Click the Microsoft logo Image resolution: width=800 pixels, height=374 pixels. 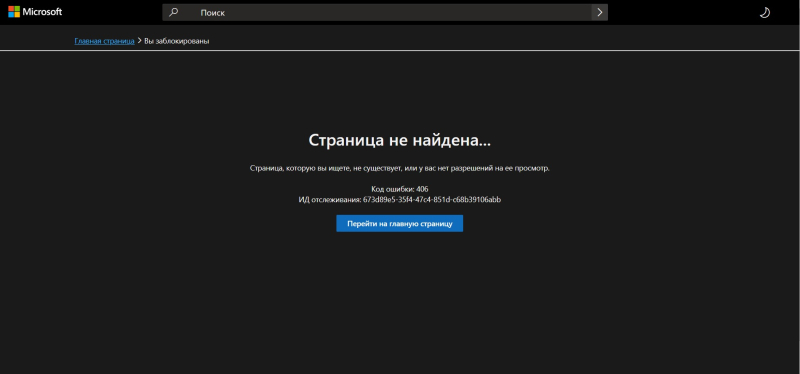pos(35,11)
